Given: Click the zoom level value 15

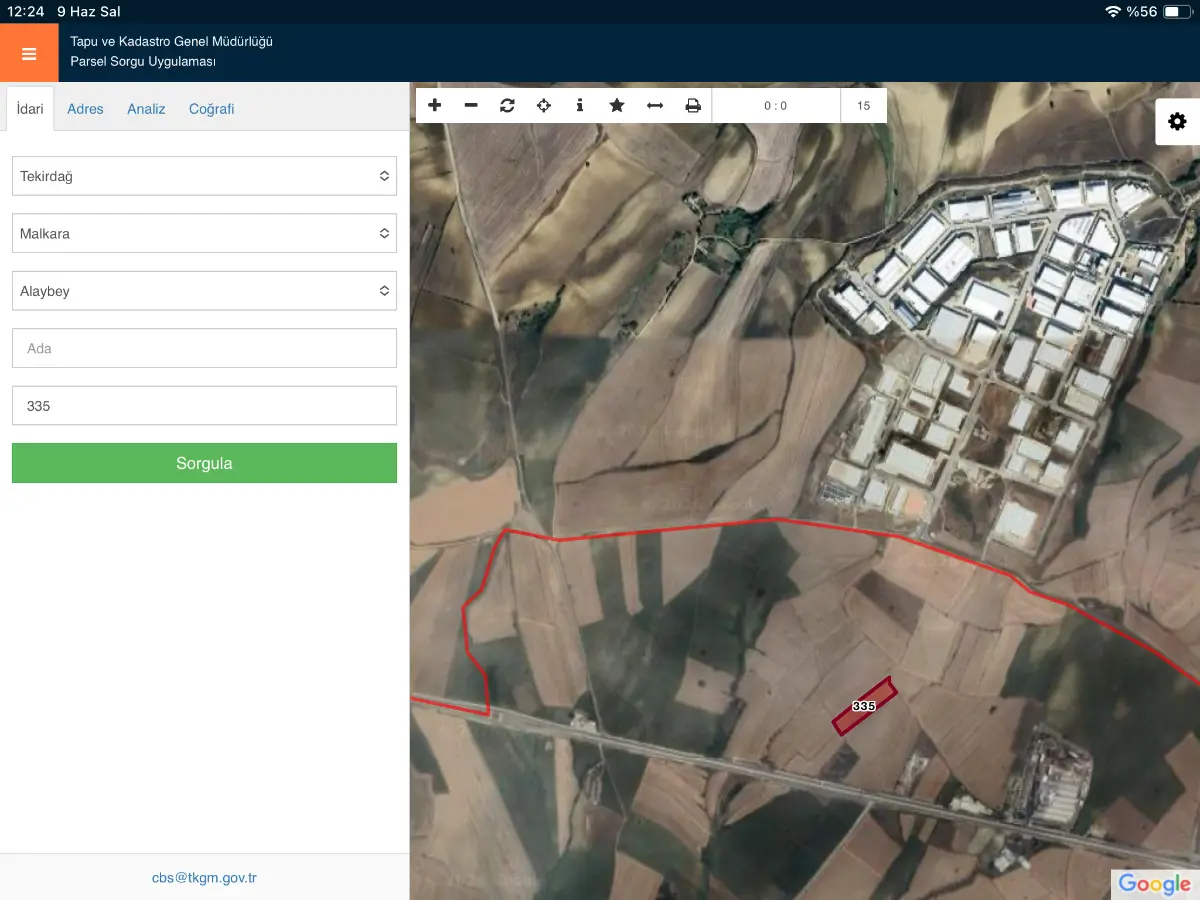Looking at the screenshot, I should point(864,106).
